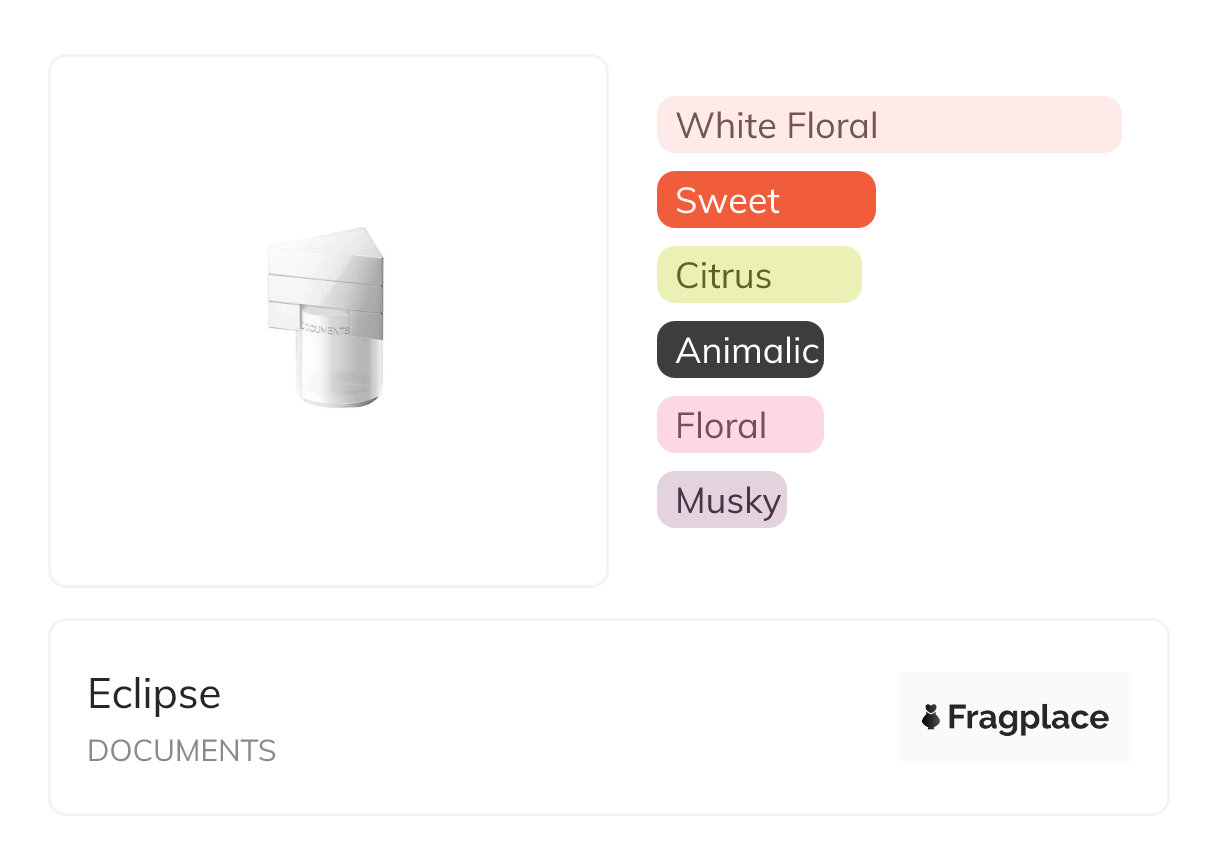Open the DOCUMENTS brand link below Eclipse
Viewport: 1218px width, 864px height.
pos(182,751)
